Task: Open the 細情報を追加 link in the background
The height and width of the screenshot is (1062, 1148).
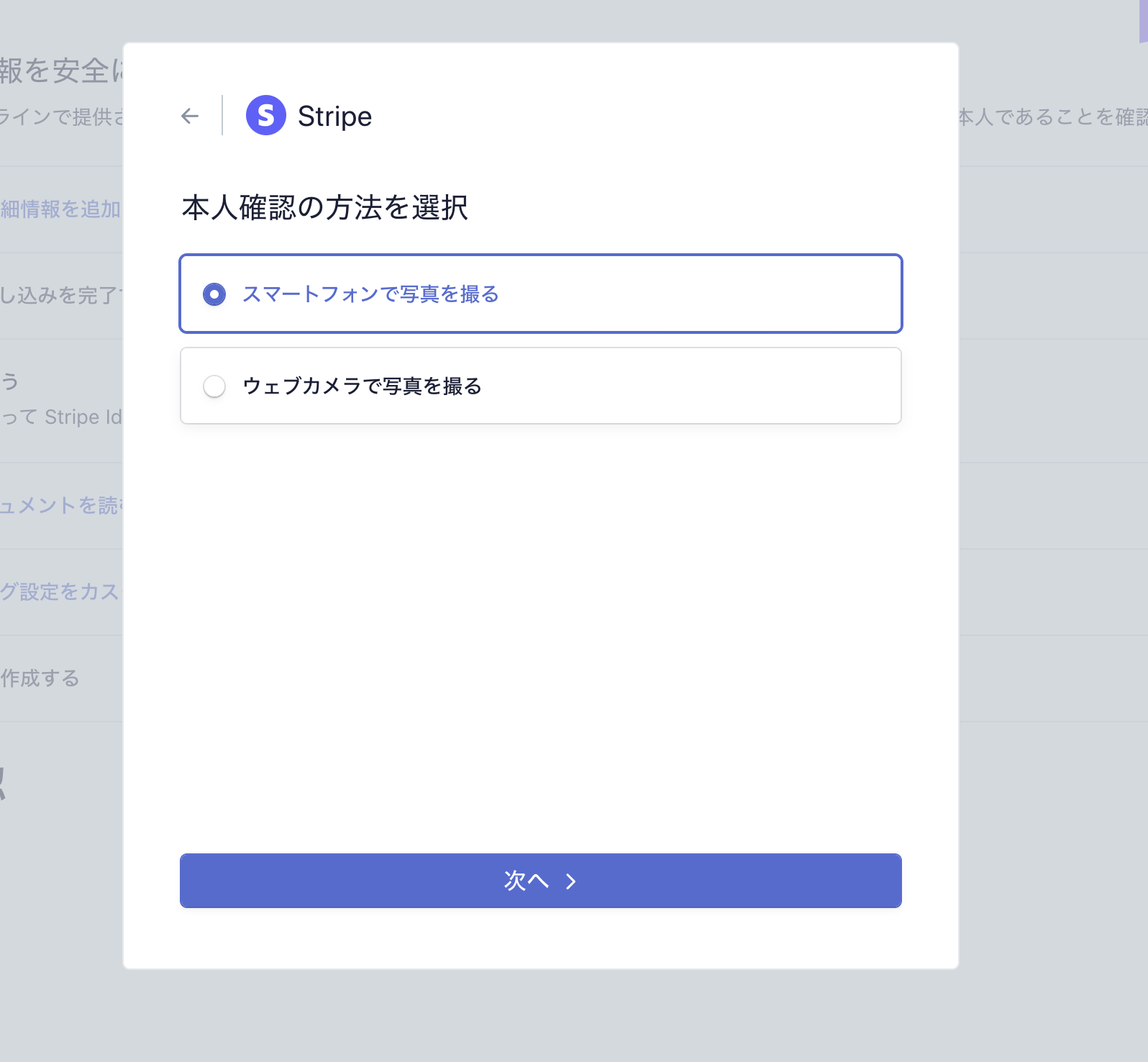Action: tap(61, 209)
